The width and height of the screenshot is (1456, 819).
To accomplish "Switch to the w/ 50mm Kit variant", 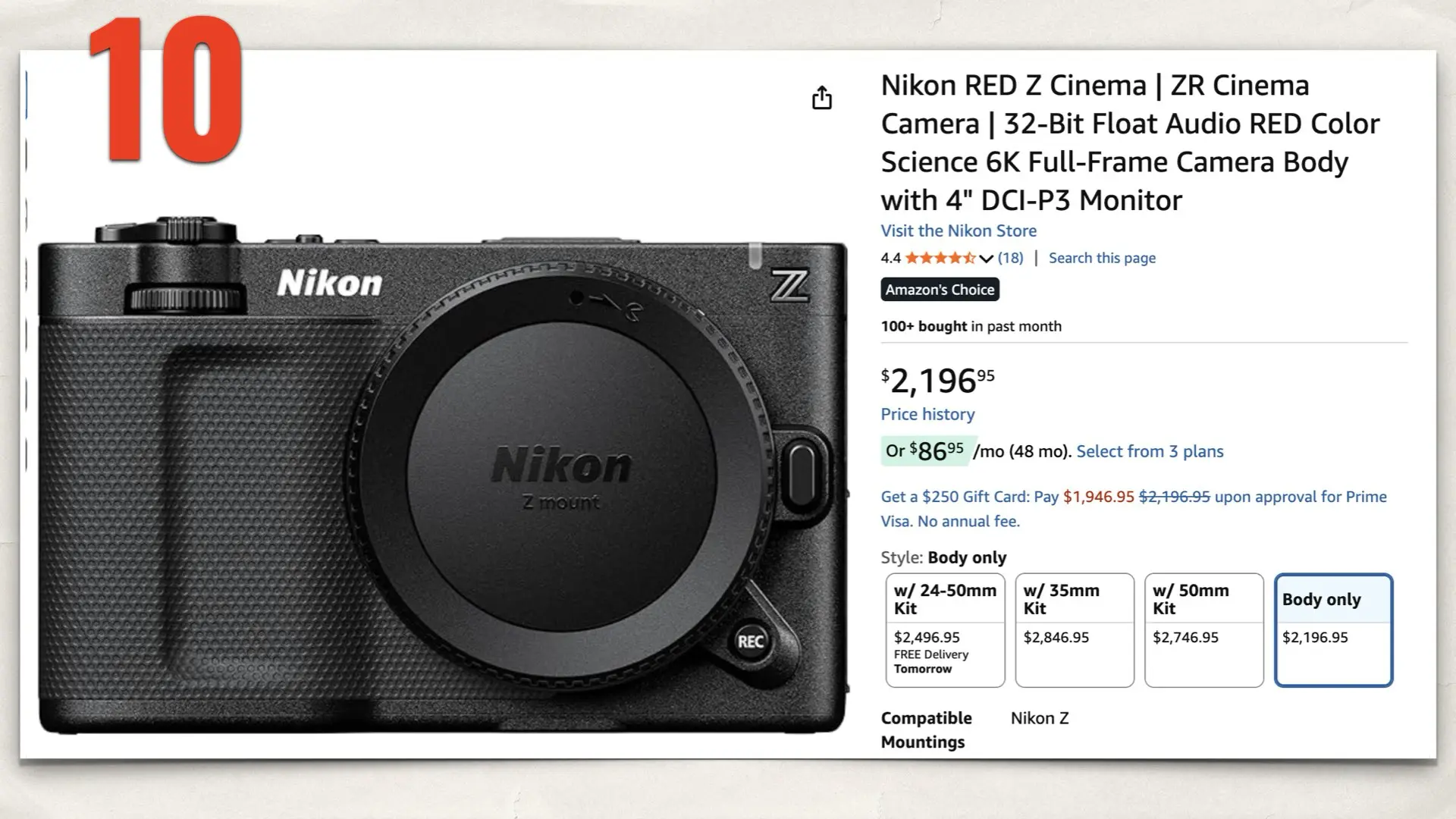I will [1203, 629].
